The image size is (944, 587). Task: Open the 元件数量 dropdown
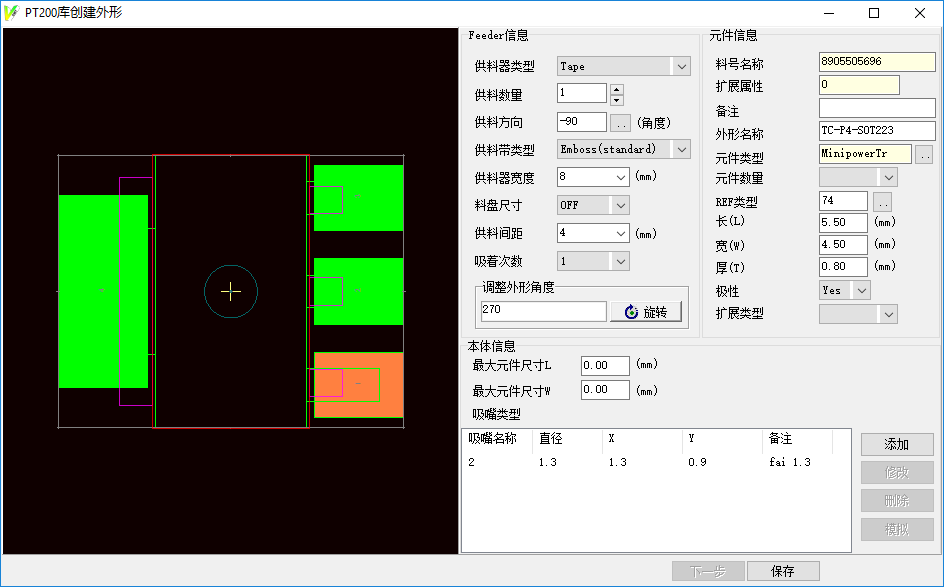(858, 177)
